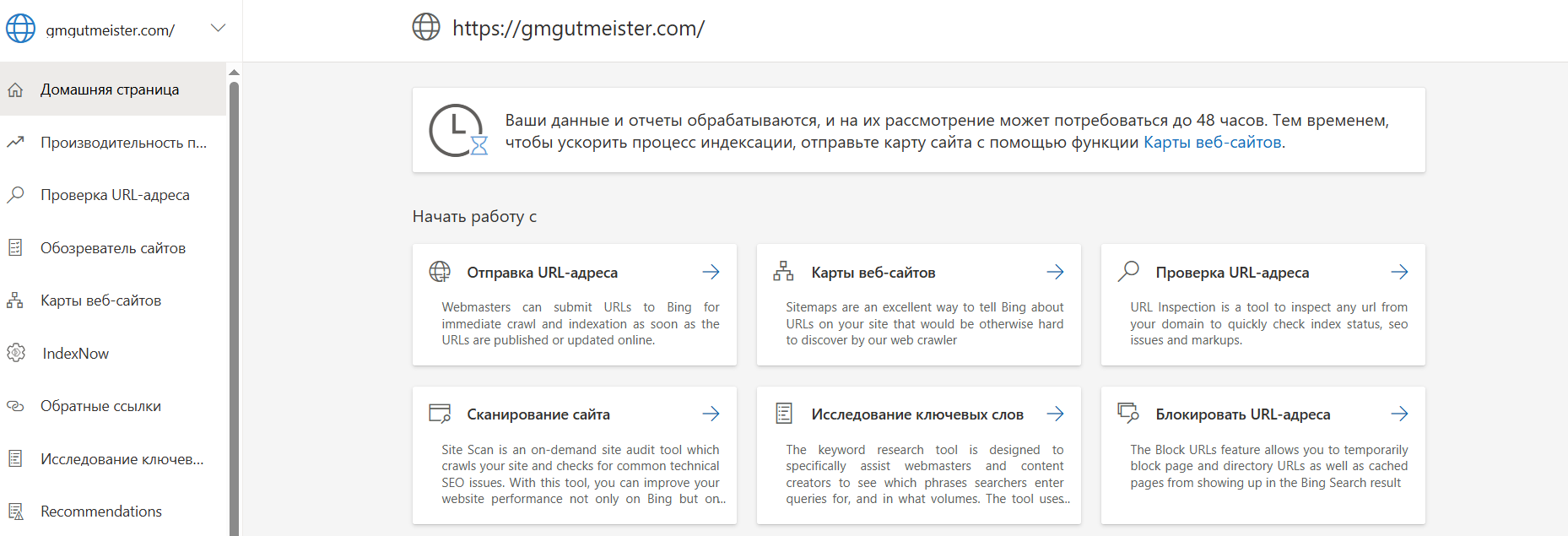
Task: Open the Отправка URL-адреса card title
Action: click(x=542, y=273)
